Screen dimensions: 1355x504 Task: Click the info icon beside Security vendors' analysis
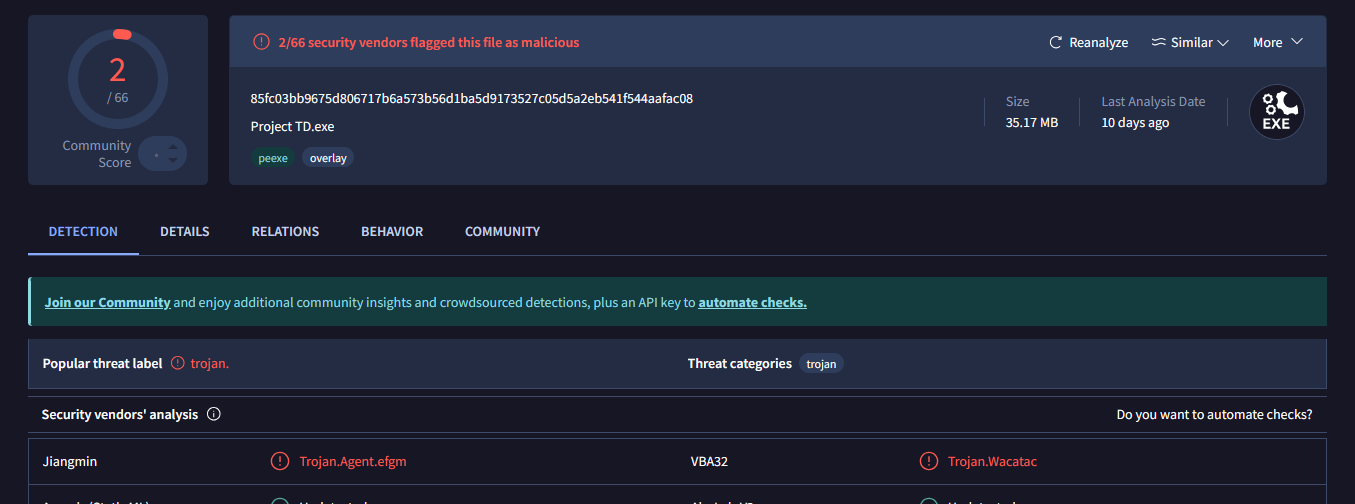click(x=214, y=414)
